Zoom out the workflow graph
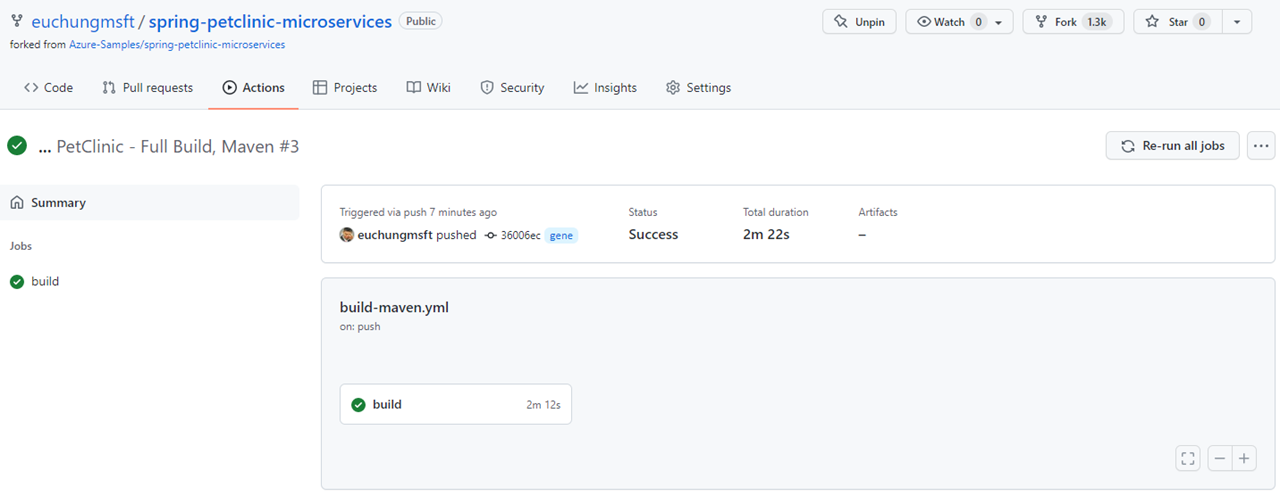Viewport: 1280px width, 496px height. (x=1220, y=459)
